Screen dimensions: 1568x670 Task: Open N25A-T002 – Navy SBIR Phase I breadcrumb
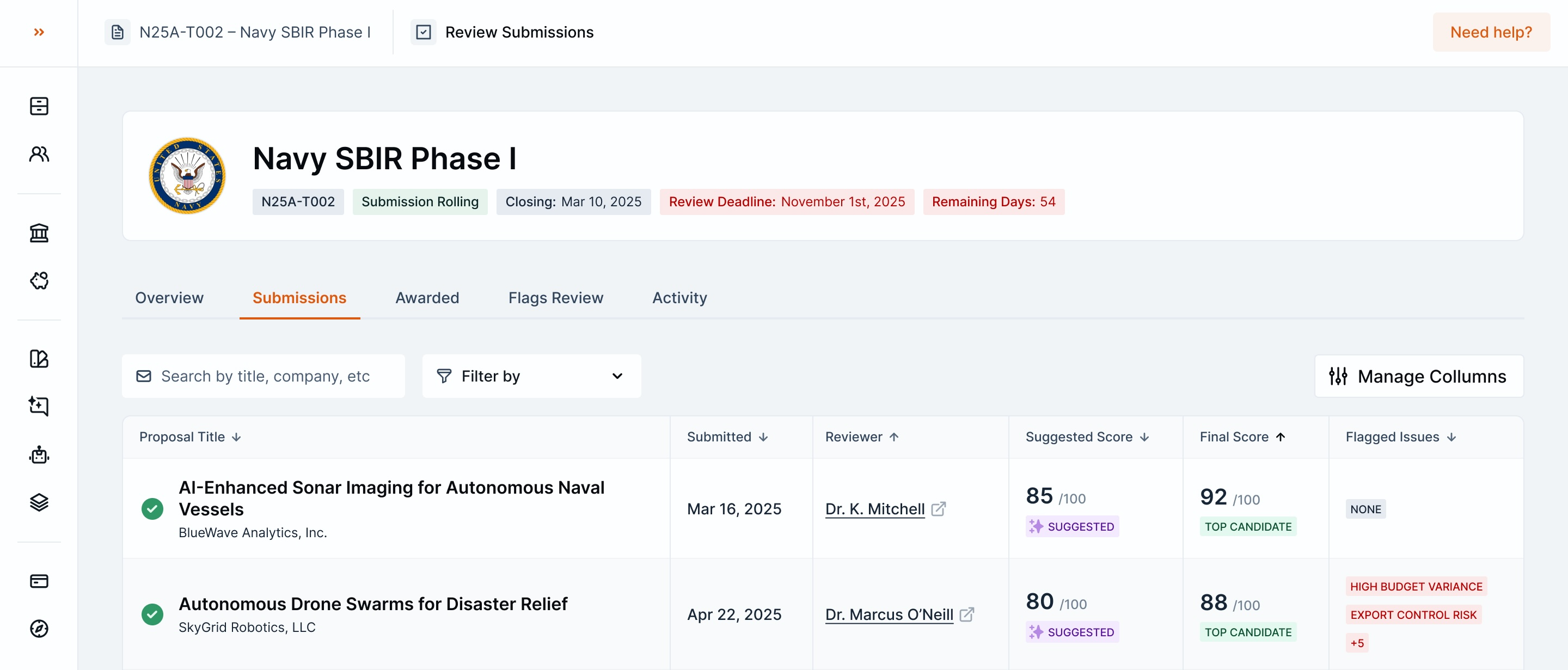point(255,32)
